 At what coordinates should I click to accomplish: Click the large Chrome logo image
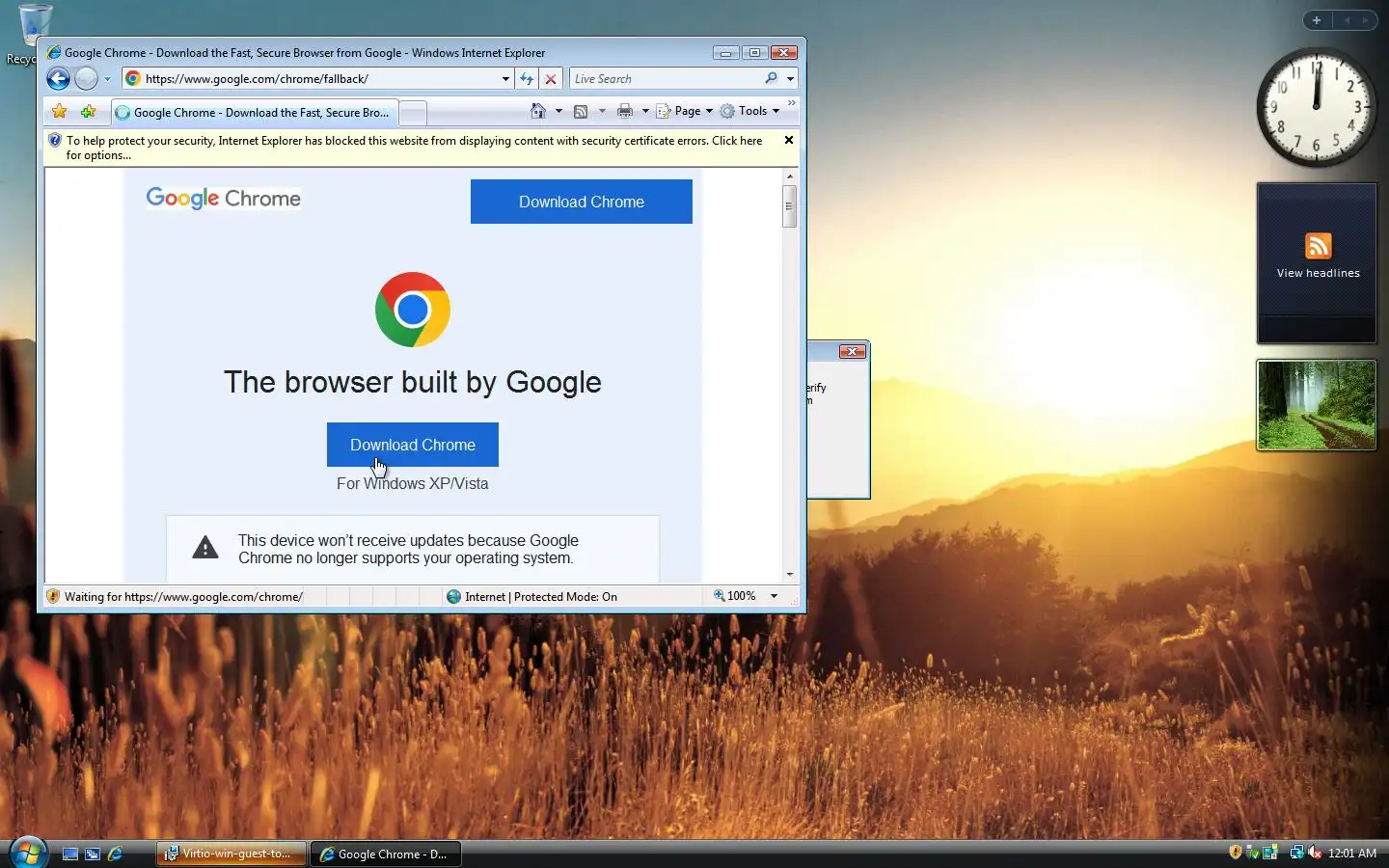(413, 310)
